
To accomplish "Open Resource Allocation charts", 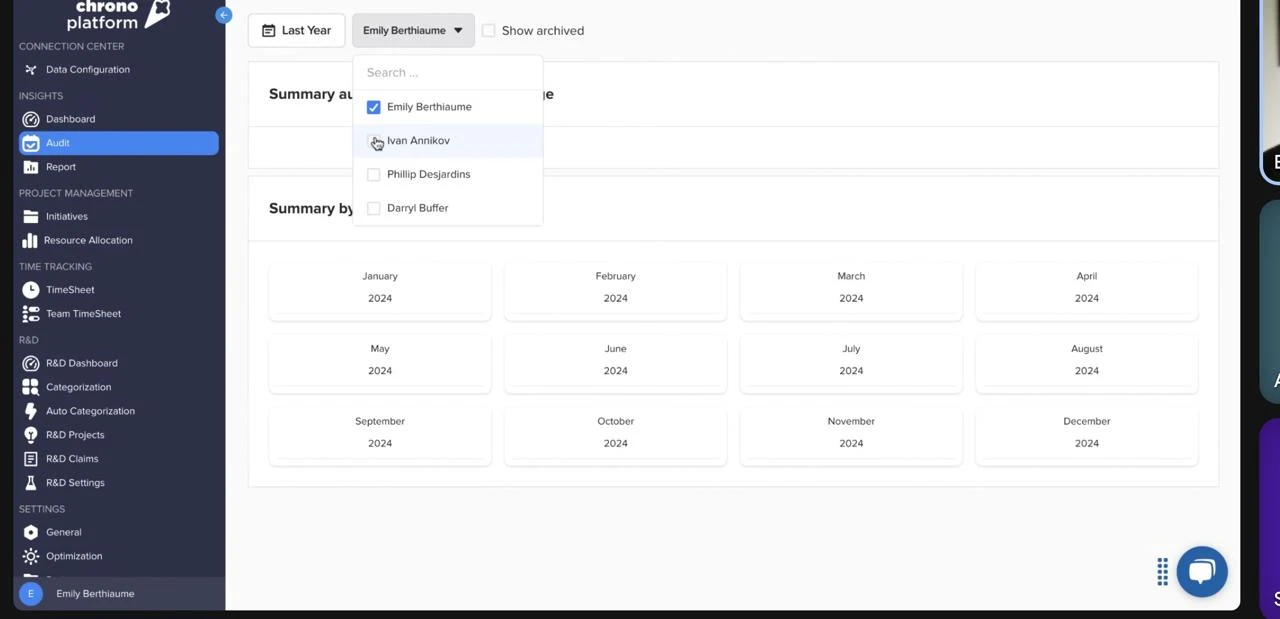I will point(88,240).
